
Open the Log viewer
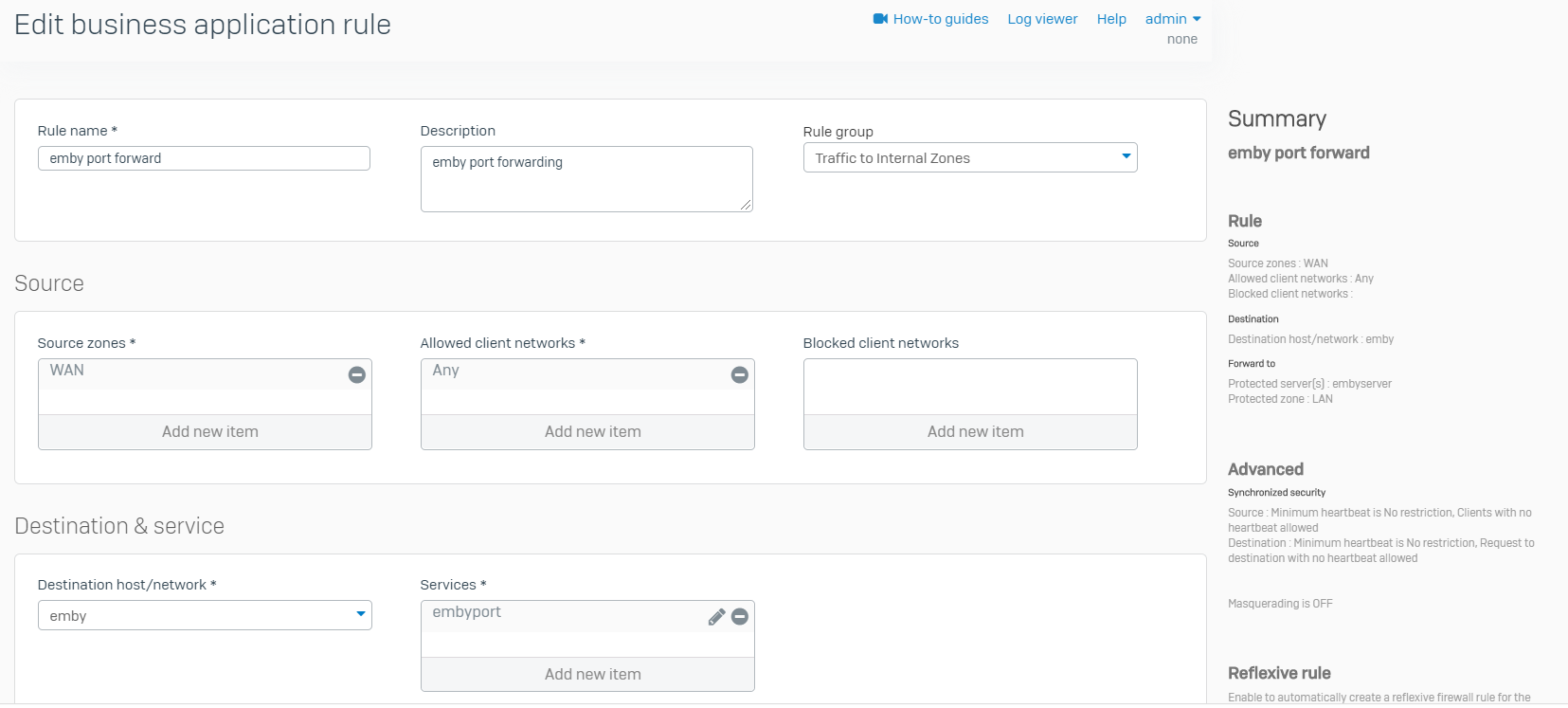click(x=1042, y=19)
